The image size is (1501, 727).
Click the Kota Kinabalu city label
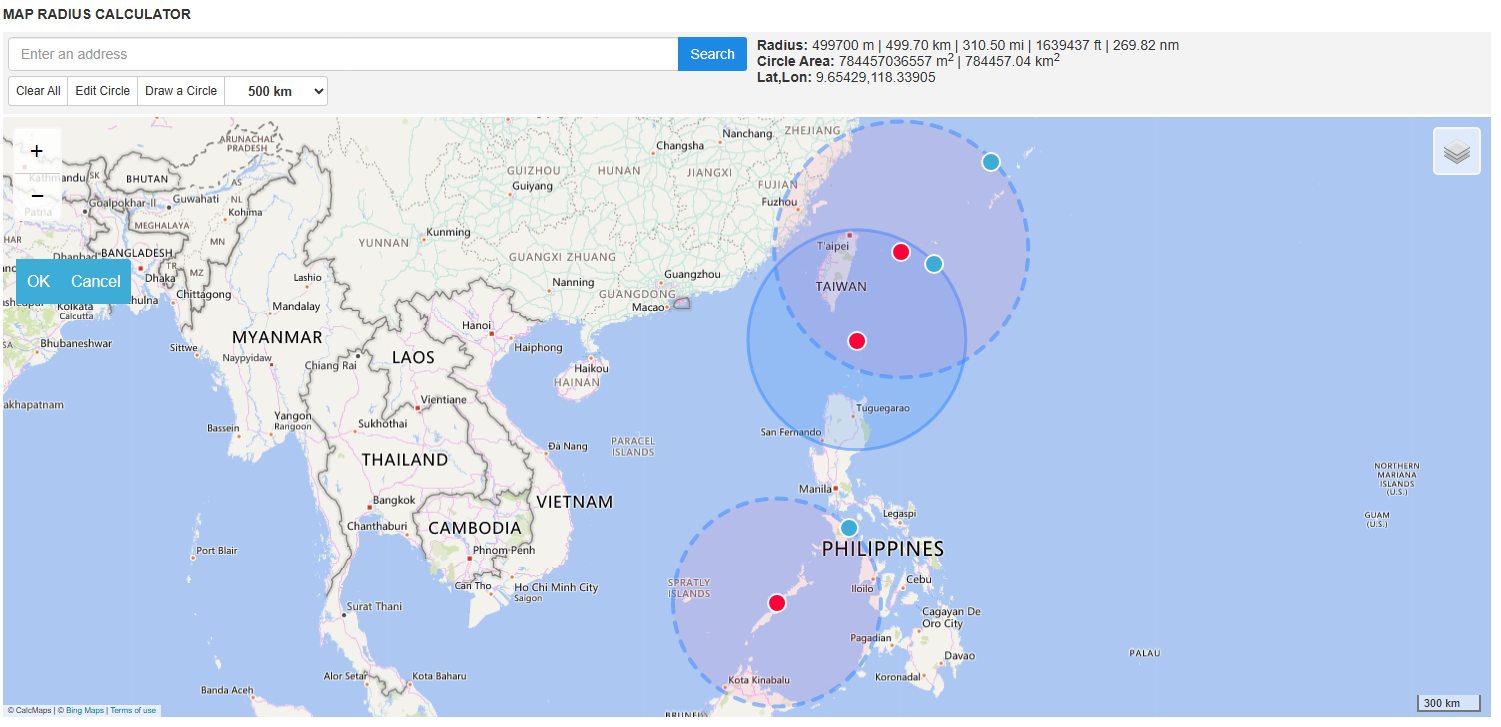[759, 681]
